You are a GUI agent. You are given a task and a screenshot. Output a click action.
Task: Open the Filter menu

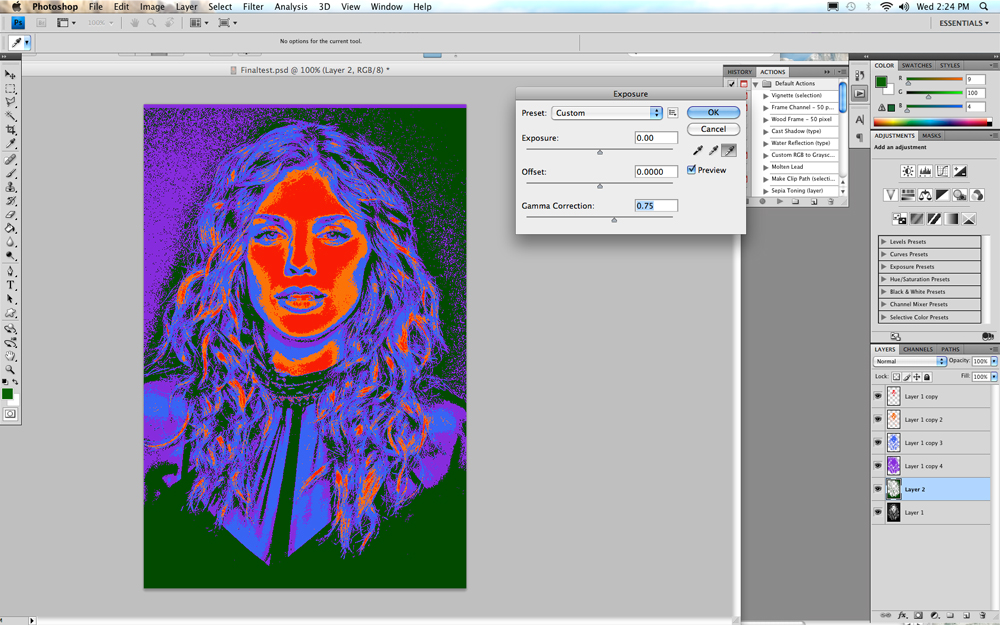253,6
